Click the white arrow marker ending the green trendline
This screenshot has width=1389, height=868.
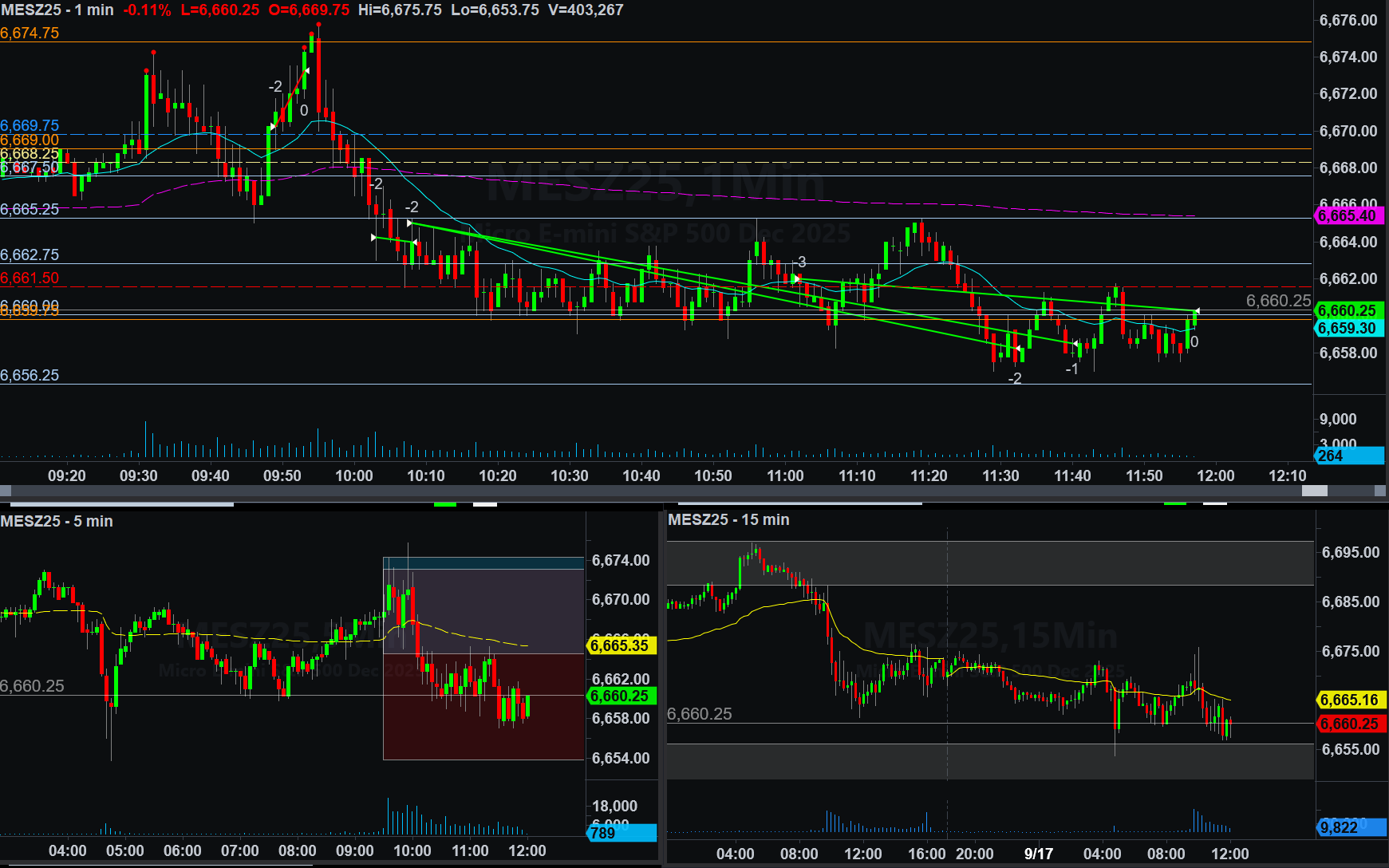coord(1196,311)
